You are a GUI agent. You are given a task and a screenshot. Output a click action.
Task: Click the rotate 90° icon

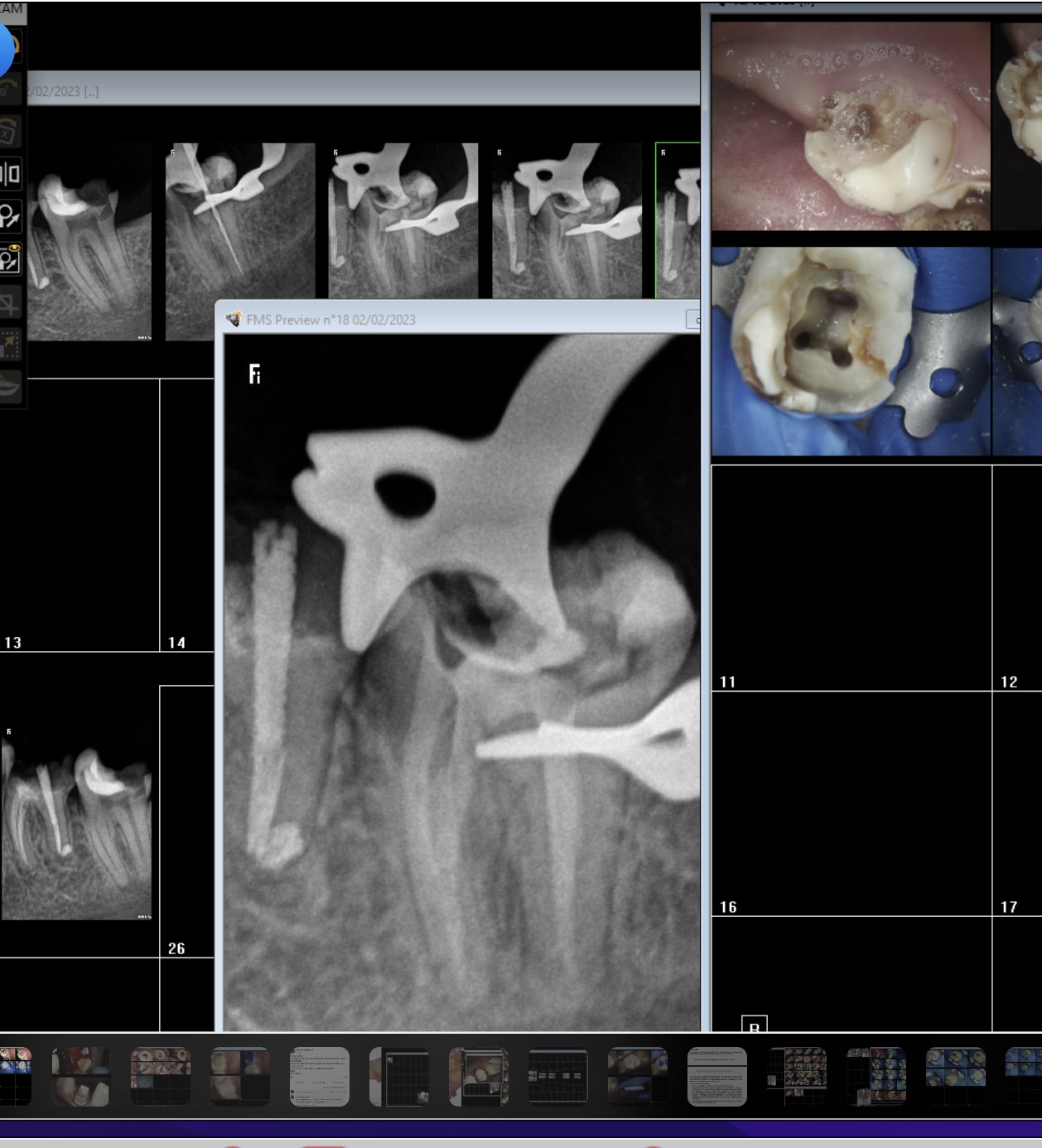click(x=8, y=88)
